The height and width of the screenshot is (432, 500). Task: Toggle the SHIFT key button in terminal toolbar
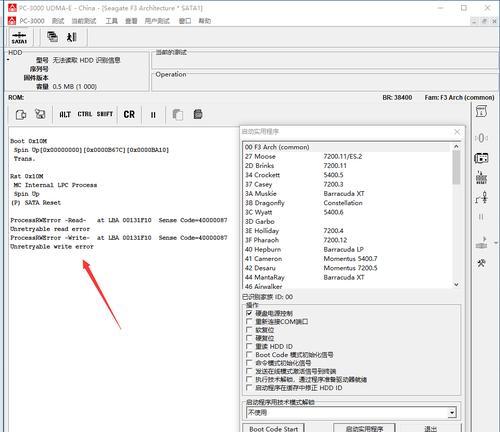105,114
